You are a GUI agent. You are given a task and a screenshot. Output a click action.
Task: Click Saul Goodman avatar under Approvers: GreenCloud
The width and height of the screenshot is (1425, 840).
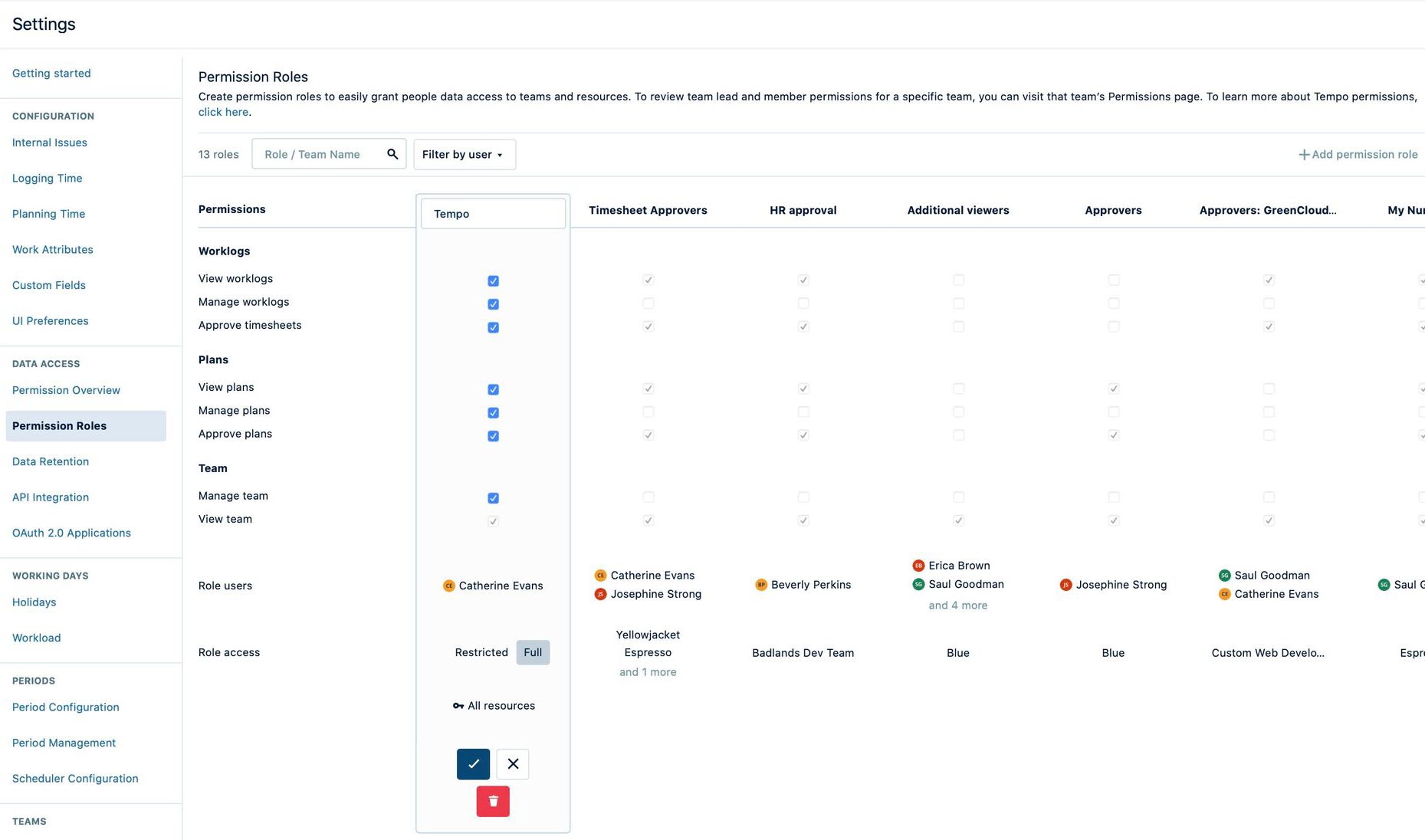(x=1226, y=575)
